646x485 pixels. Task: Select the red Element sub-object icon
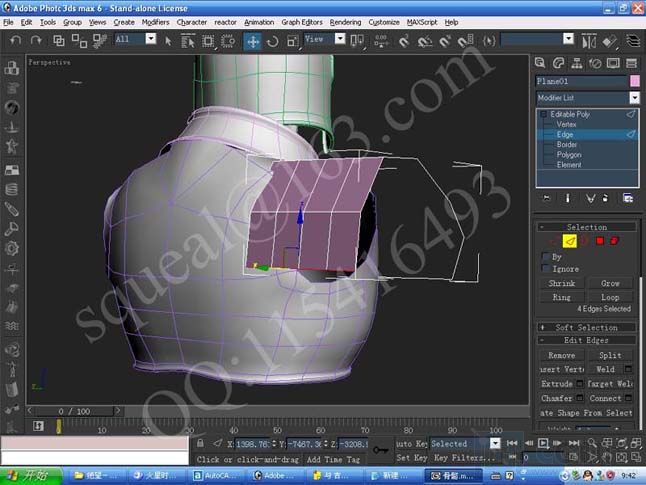(614, 241)
